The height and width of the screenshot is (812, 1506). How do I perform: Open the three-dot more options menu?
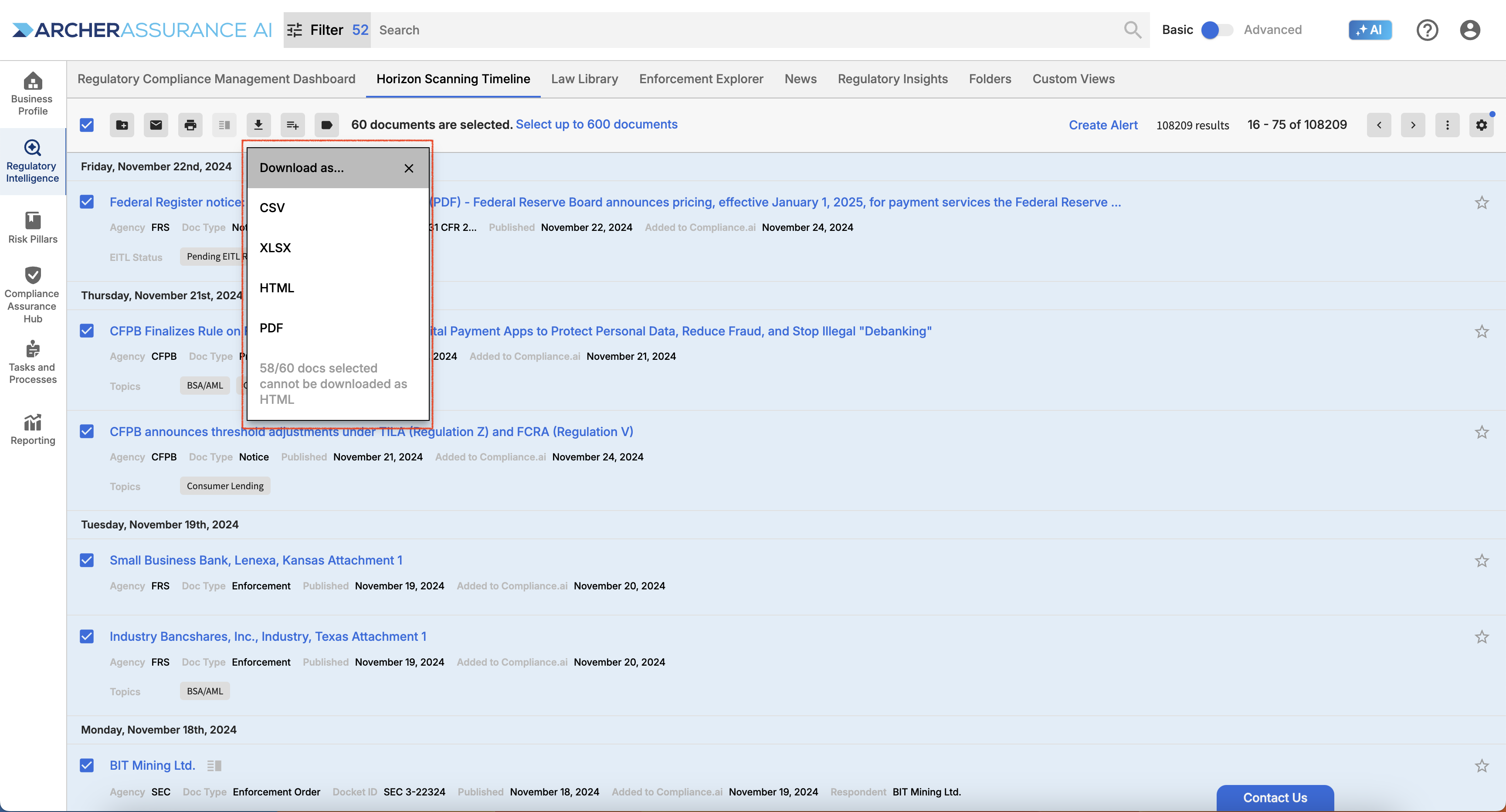pyautogui.click(x=1447, y=125)
